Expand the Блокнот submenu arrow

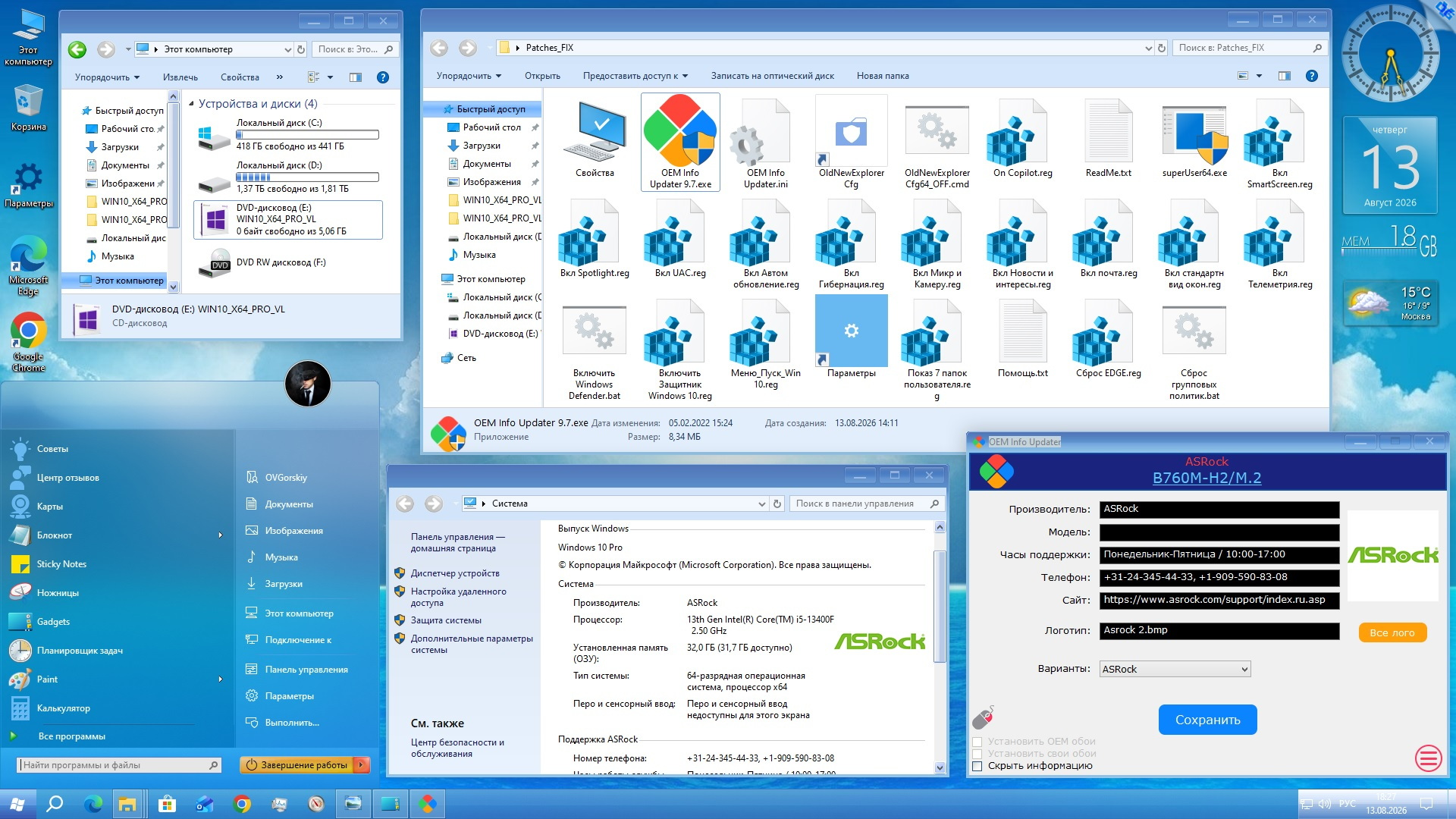[x=221, y=535]
